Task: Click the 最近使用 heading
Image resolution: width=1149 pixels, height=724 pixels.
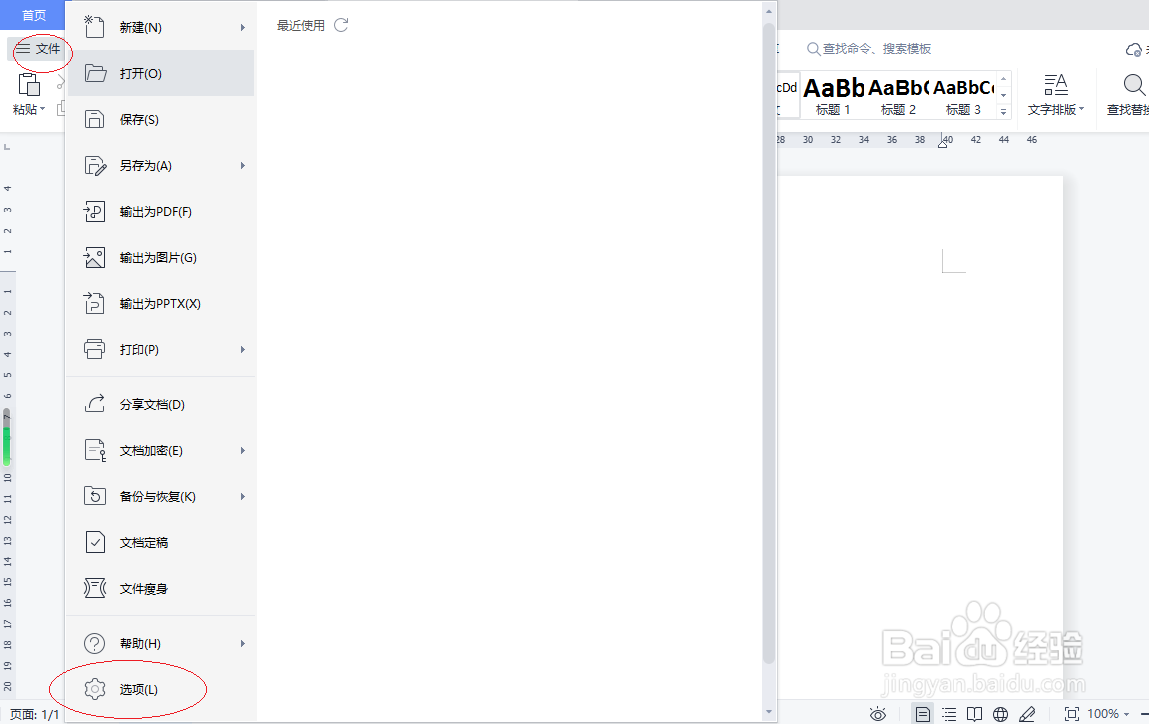Action: 300,26
